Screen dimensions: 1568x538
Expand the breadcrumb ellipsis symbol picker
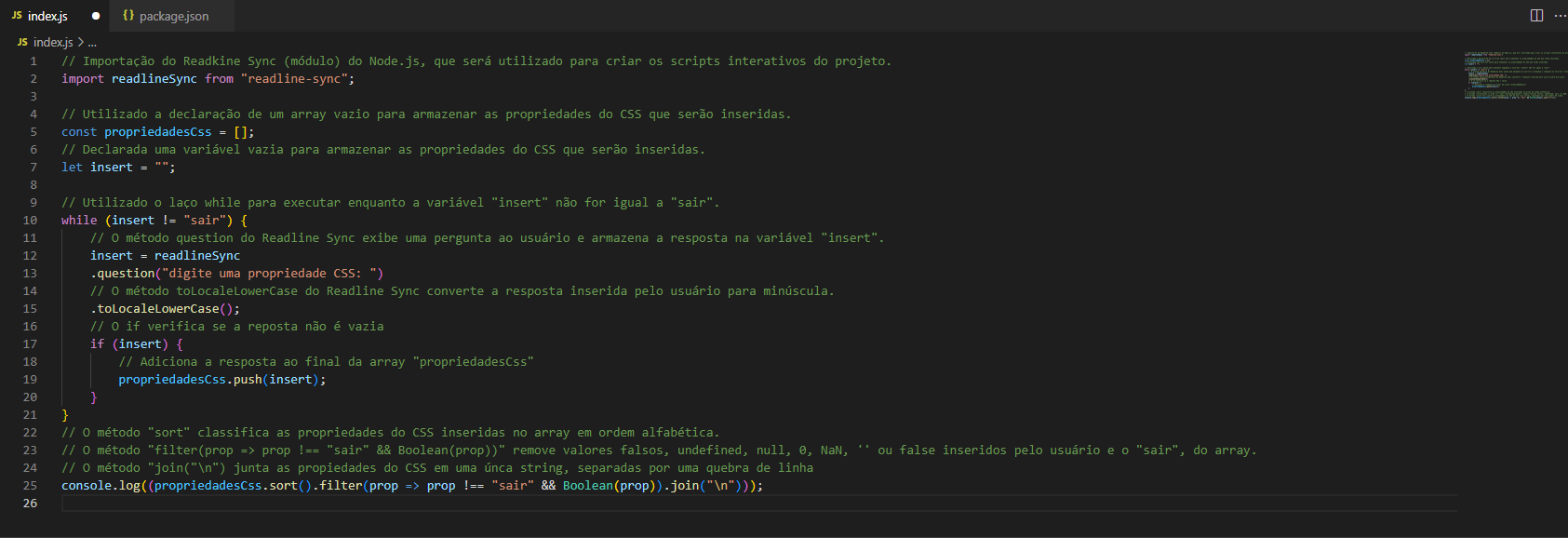[92, 42]
